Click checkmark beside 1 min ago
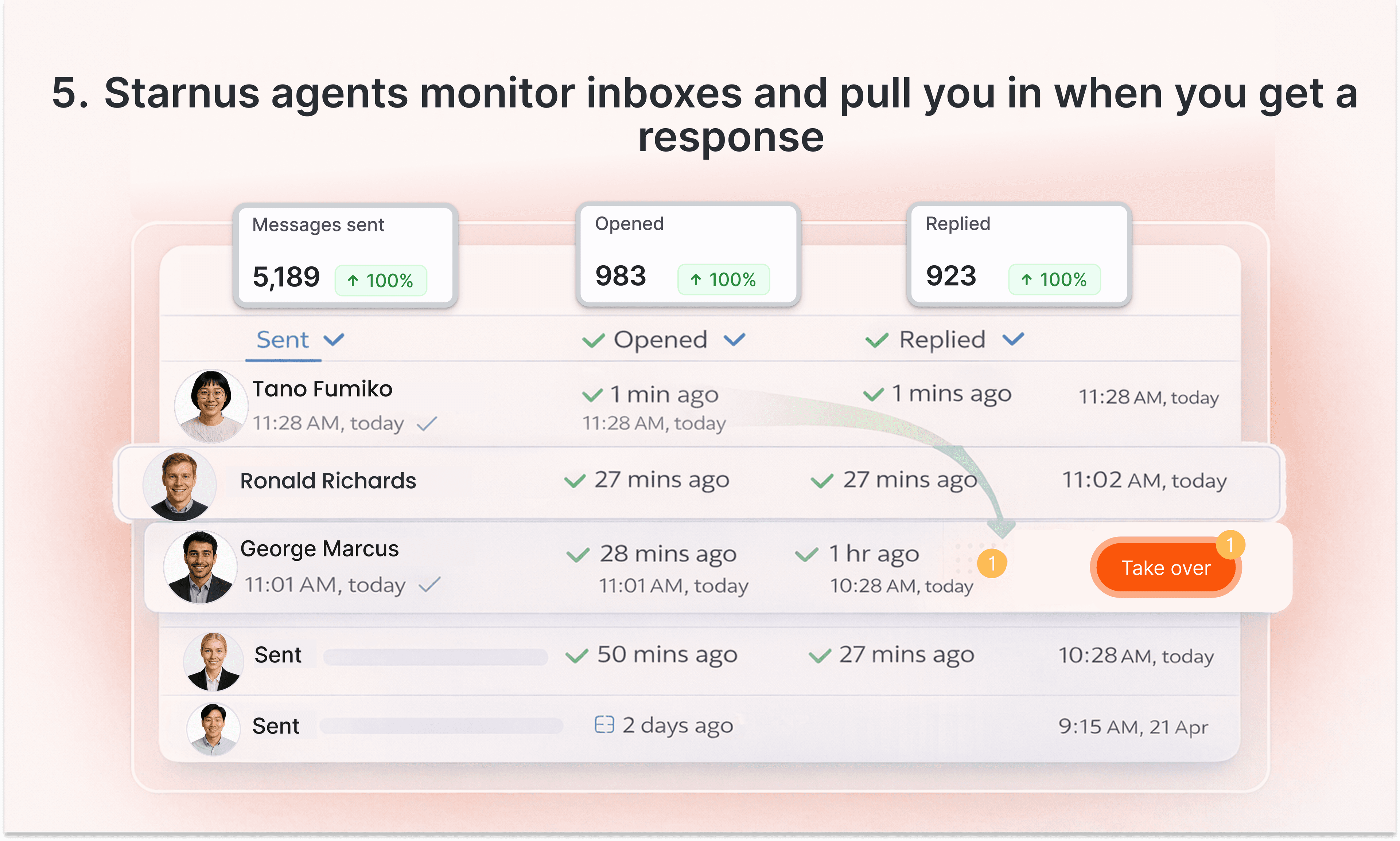This screenshot has height=841, width=1400. (x=592, y=395)
